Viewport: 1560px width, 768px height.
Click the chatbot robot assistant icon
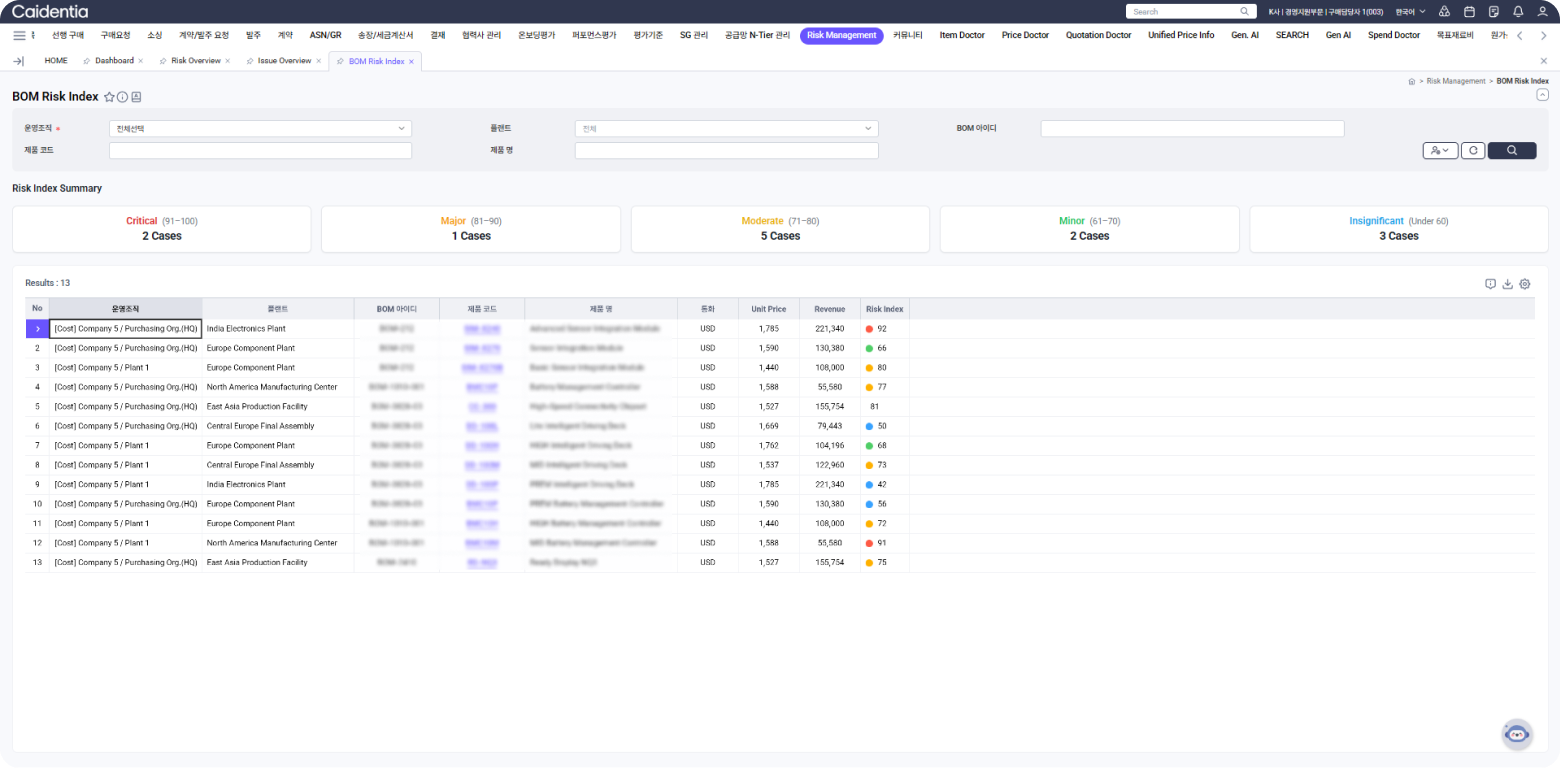pyautogui.click(x=1517, y=734)
